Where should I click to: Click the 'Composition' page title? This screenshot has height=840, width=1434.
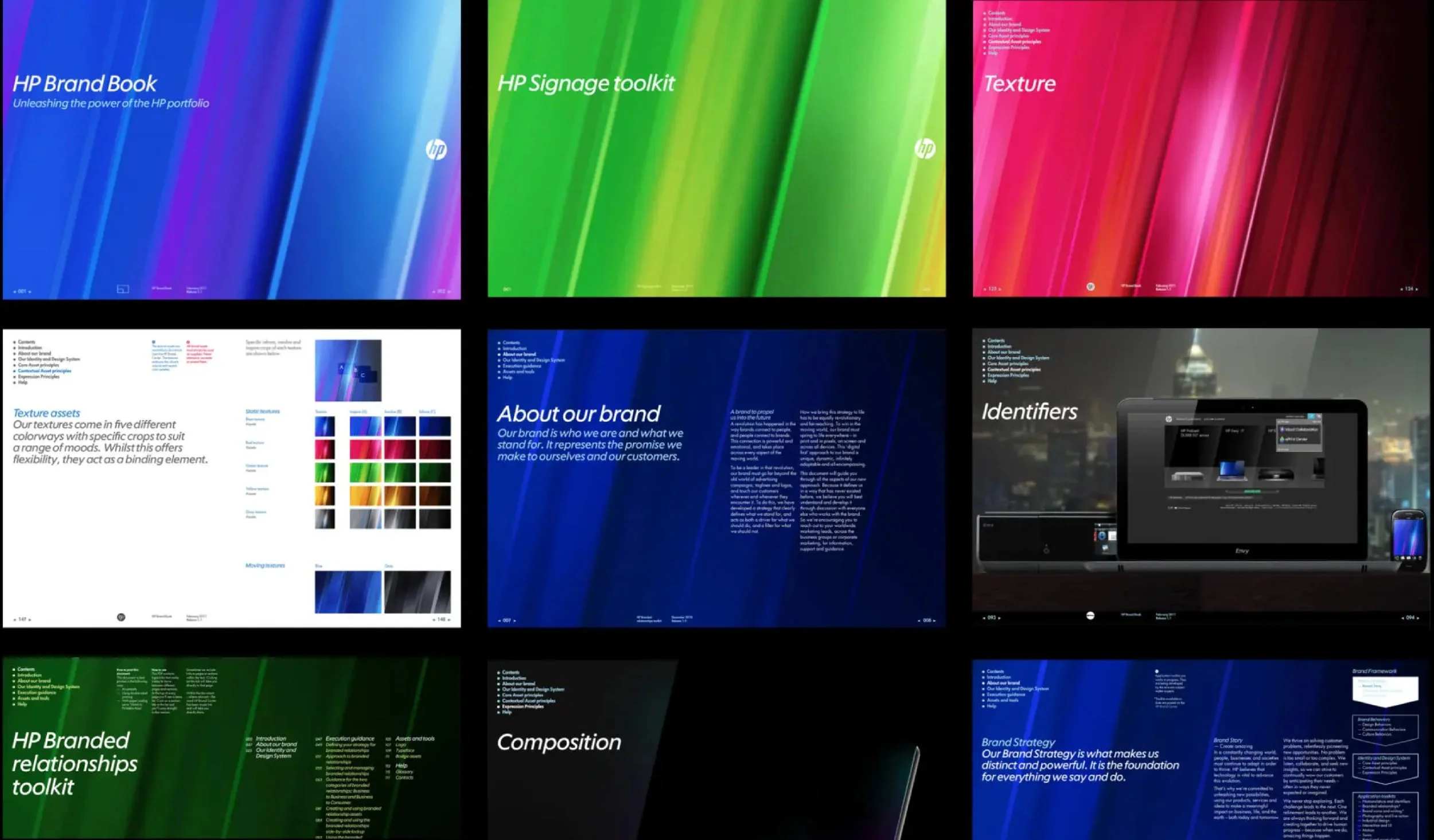pyautogui.click(x=559, y=743)
